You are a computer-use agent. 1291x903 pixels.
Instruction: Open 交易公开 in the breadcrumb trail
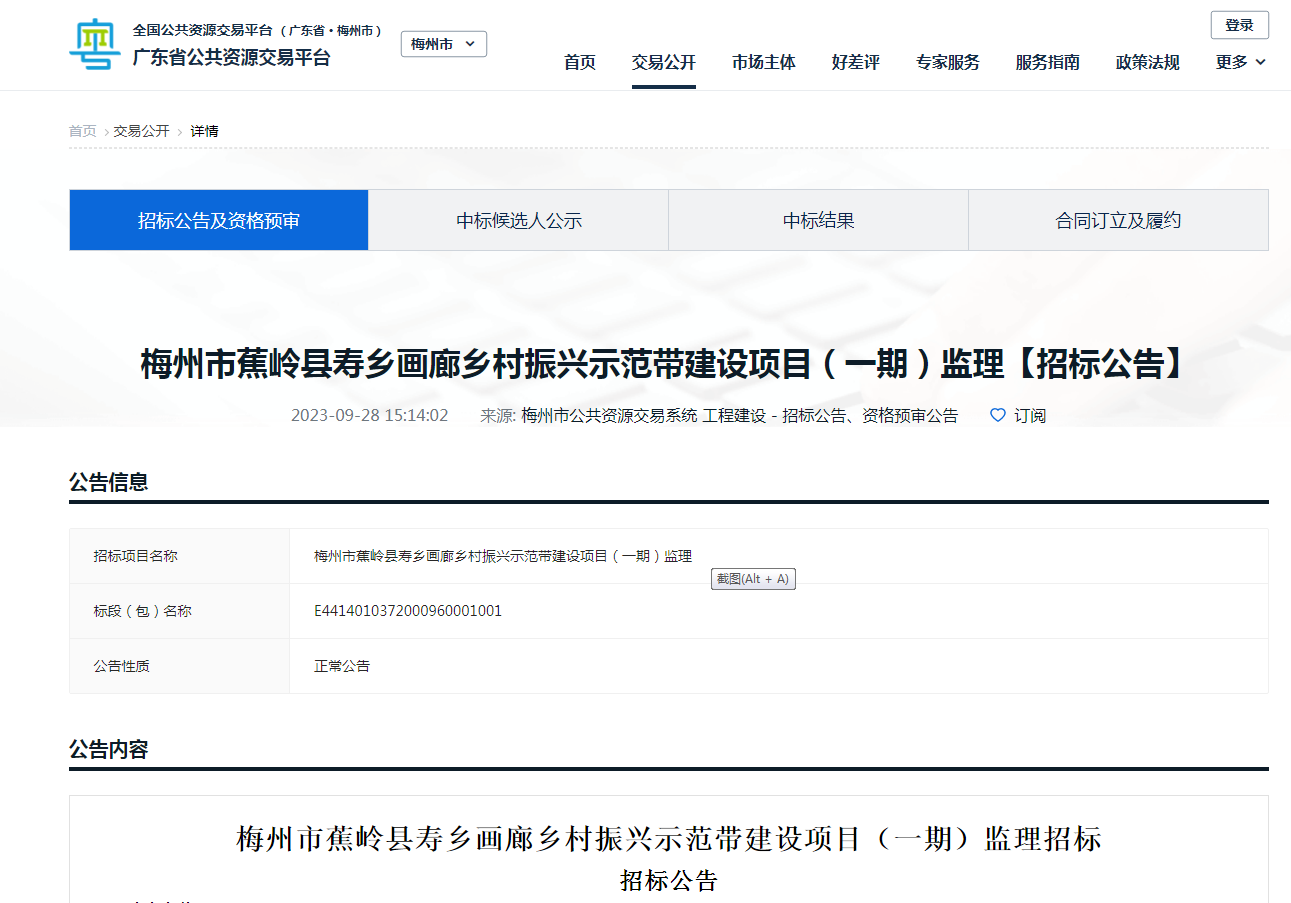(x=140, y=131)
